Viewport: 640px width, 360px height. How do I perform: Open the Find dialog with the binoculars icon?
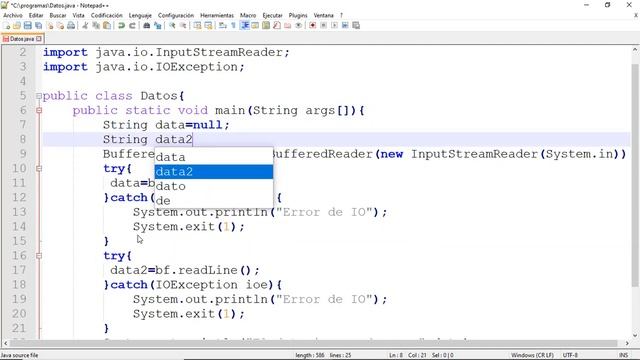pos(146,25)
